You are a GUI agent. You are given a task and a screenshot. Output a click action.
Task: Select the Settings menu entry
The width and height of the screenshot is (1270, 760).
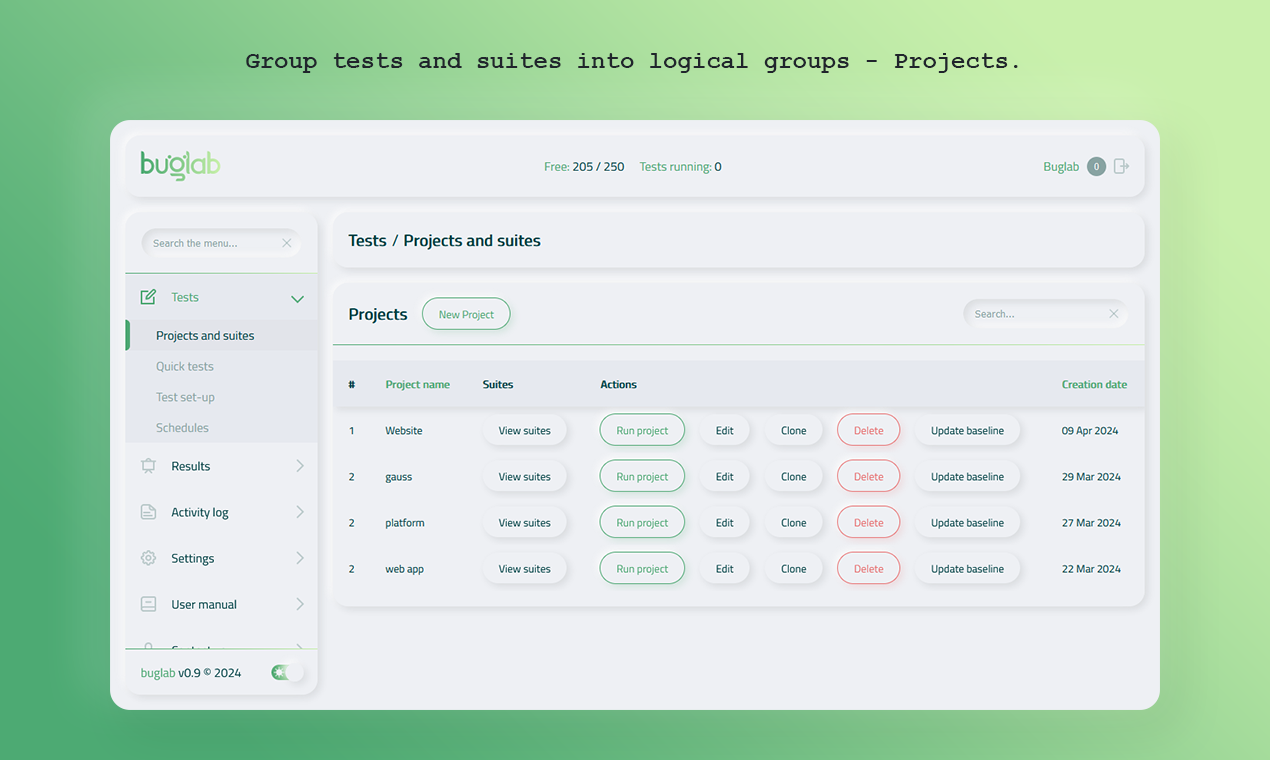221,558
